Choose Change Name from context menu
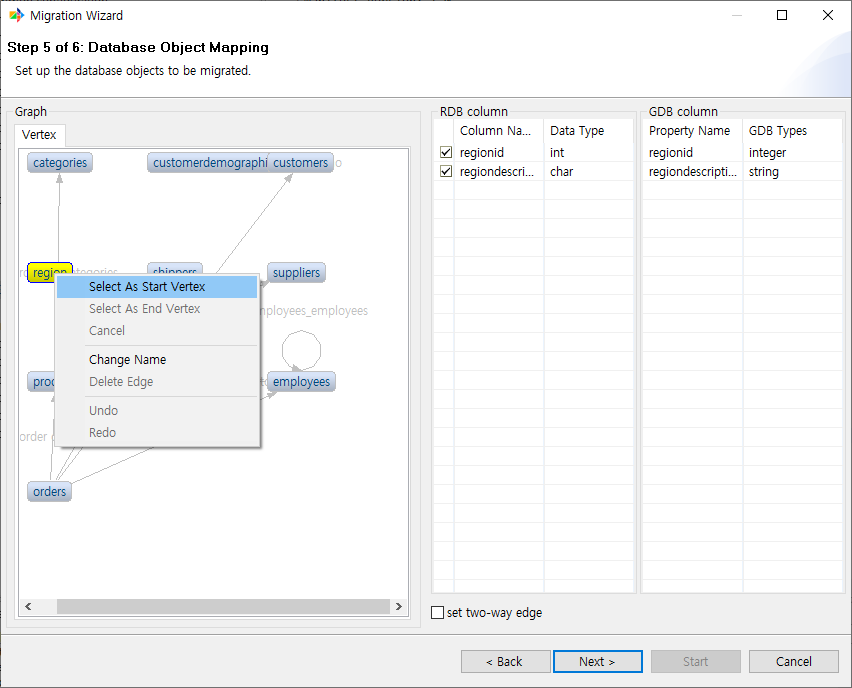Image resolution: width=852 pixels, height=688 pixels. (x=127, y=360)
